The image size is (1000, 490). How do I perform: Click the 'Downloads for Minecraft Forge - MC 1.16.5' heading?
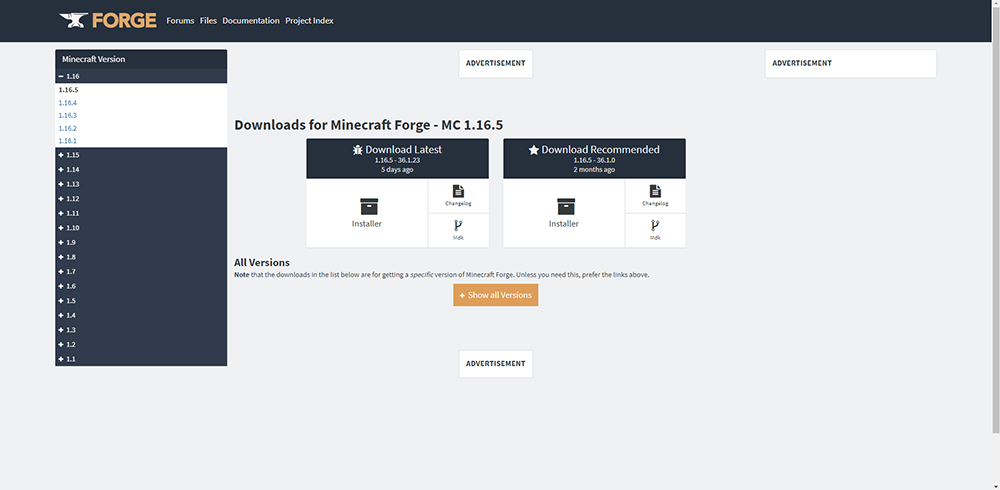(369, 124)
